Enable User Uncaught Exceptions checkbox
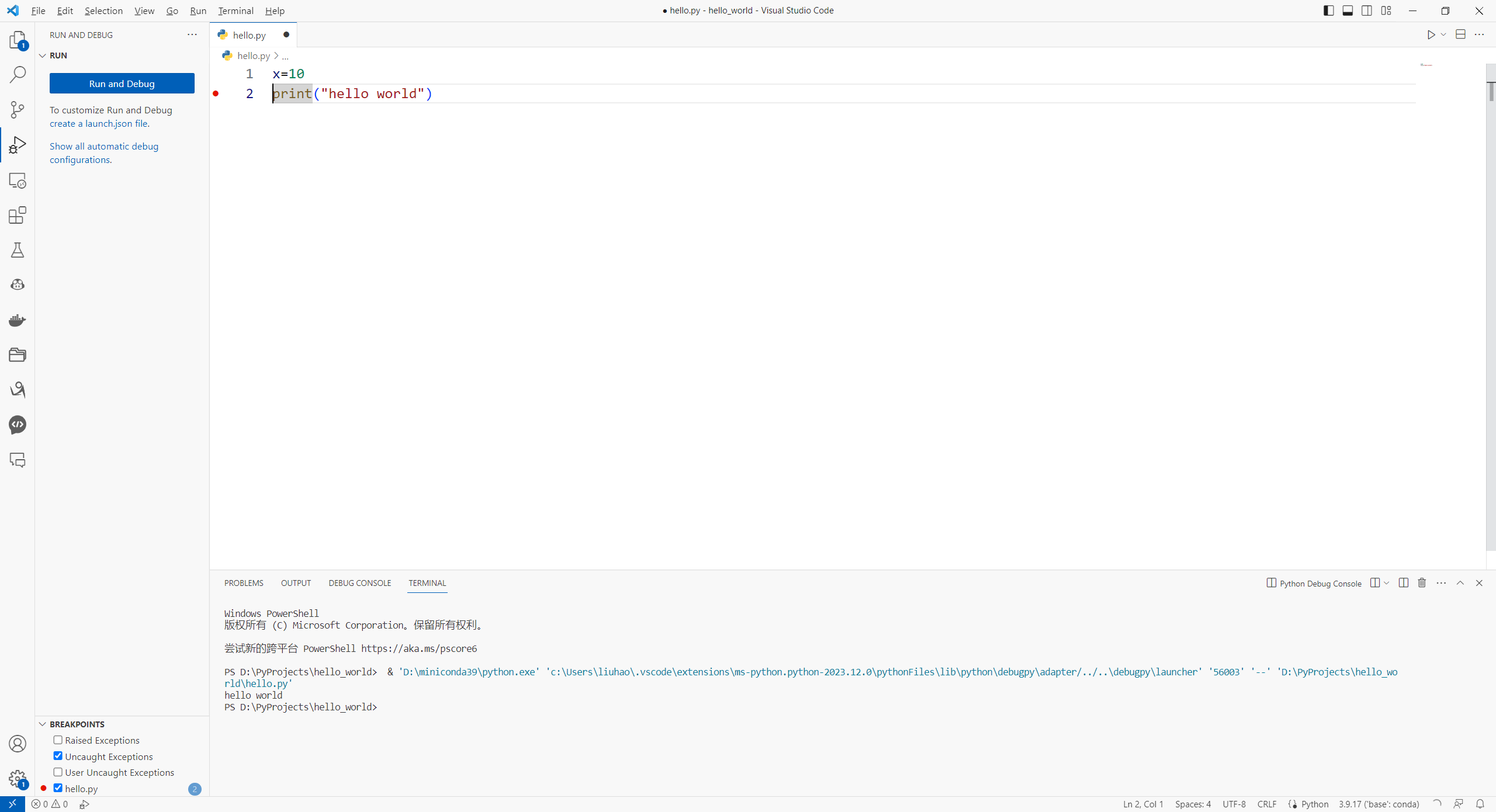This screenshot has width=1496, height=812. [x=58, y=772]
